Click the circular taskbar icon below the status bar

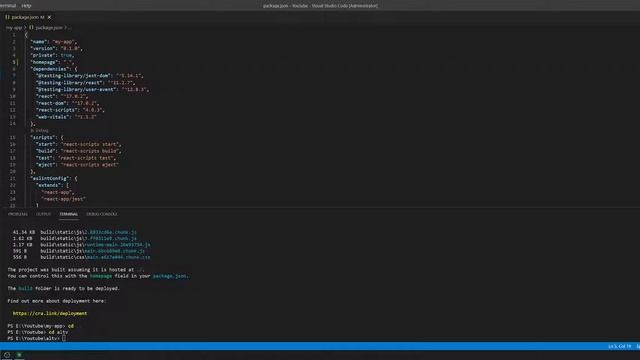7,355
